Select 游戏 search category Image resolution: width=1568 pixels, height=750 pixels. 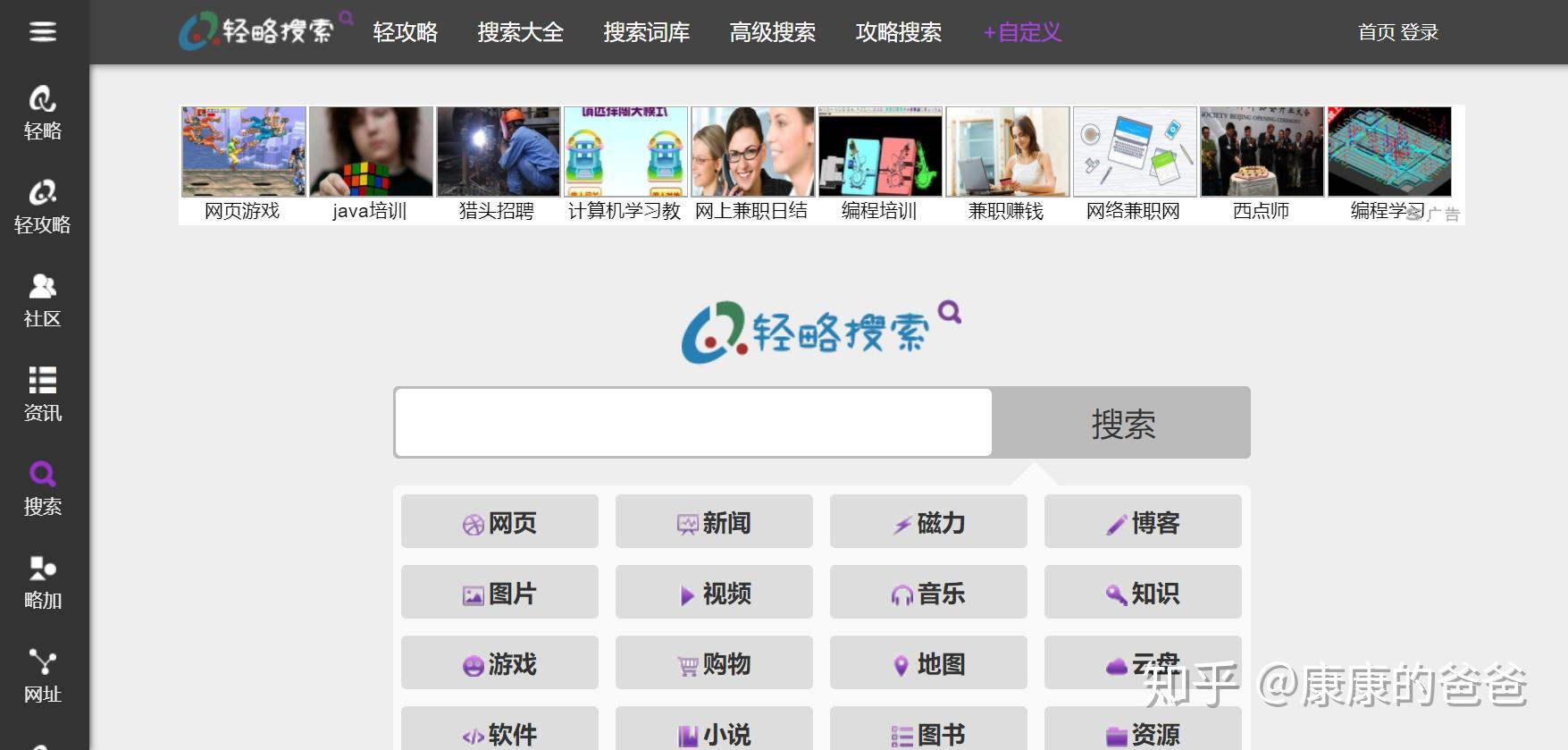tap(499, 662)
